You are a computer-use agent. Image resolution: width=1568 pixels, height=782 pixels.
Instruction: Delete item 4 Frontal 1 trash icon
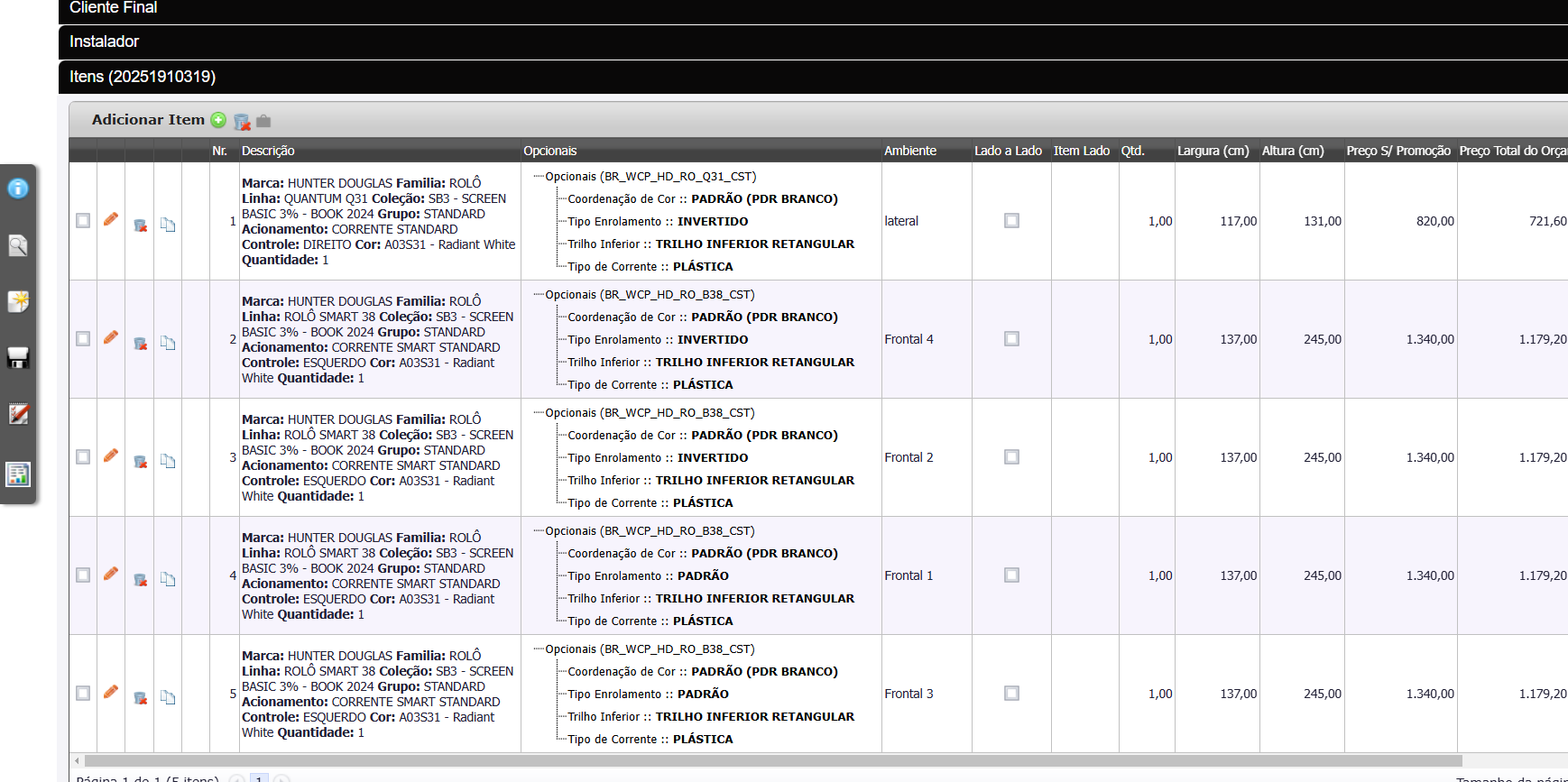coord(140,579)
